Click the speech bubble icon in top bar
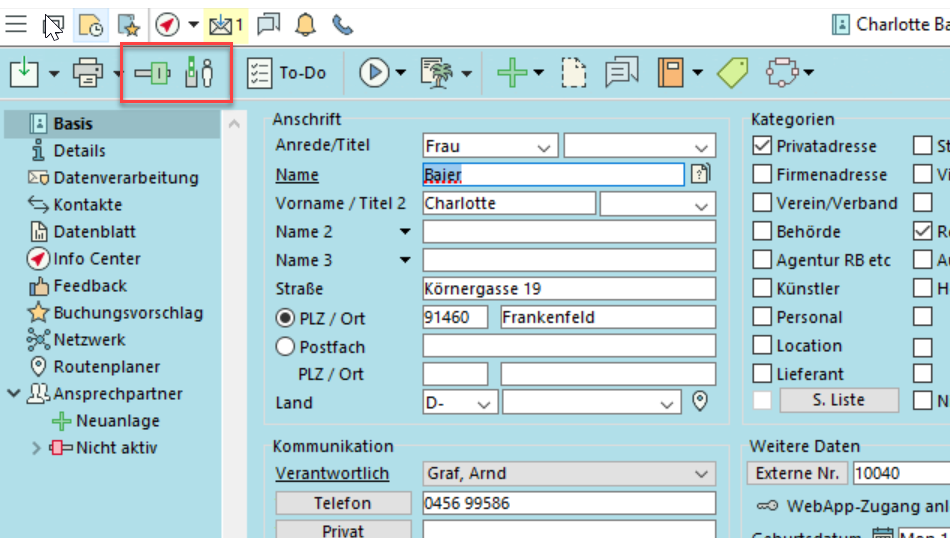Viewport: 950px width, 538px height. 268,23
